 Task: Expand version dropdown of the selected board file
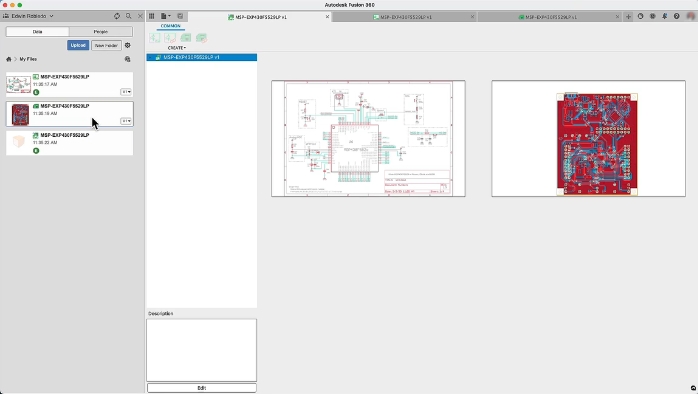(x=126, y=121)
